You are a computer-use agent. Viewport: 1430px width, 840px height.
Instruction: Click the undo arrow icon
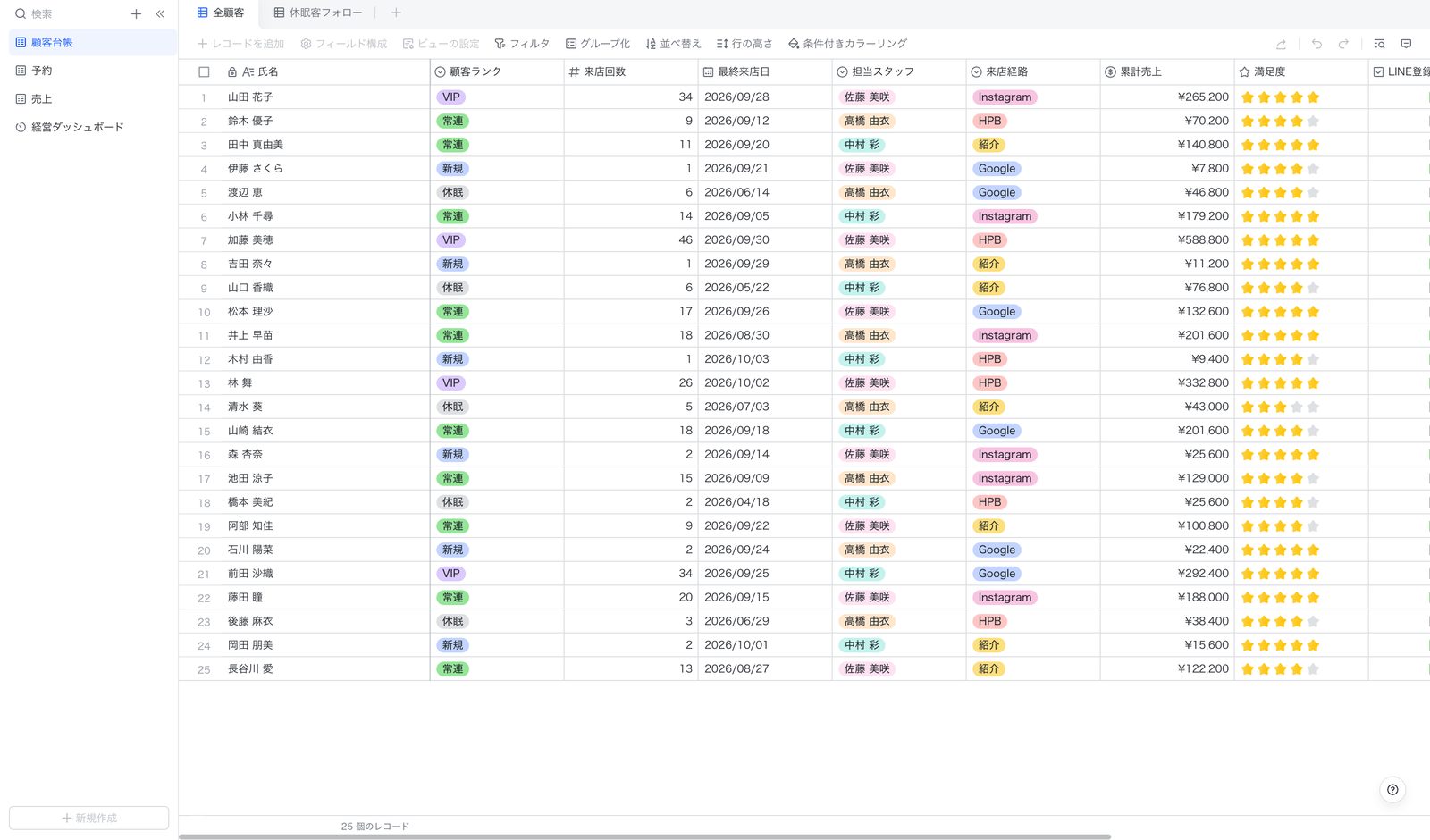(x=1316, y=44)
